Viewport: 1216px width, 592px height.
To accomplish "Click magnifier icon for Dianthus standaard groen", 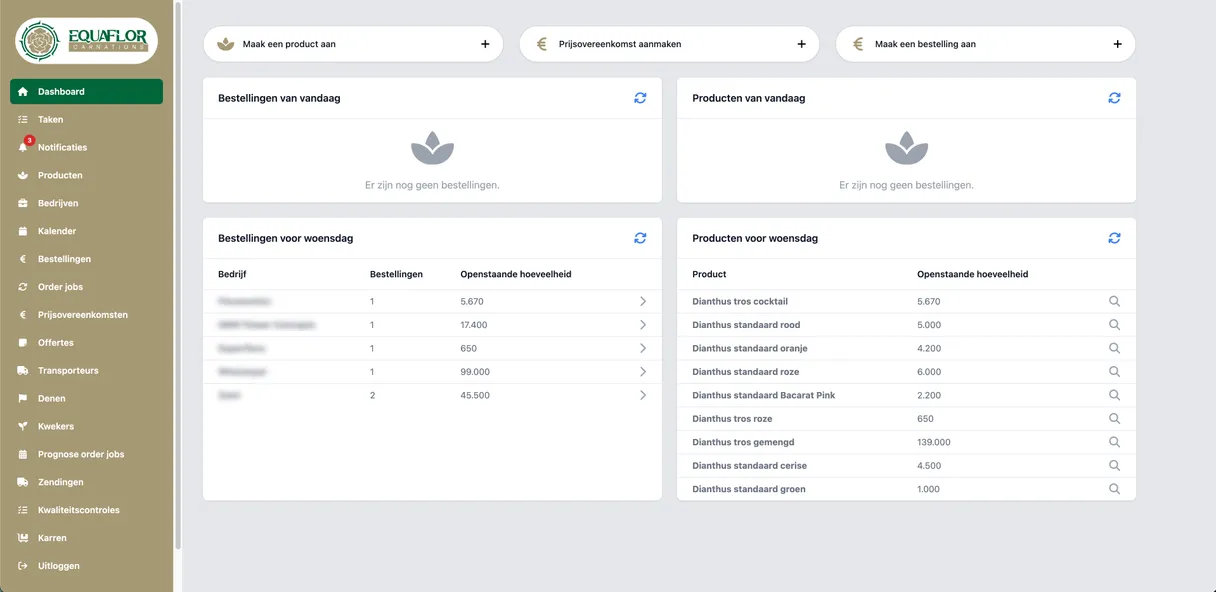I will 1114,489.
